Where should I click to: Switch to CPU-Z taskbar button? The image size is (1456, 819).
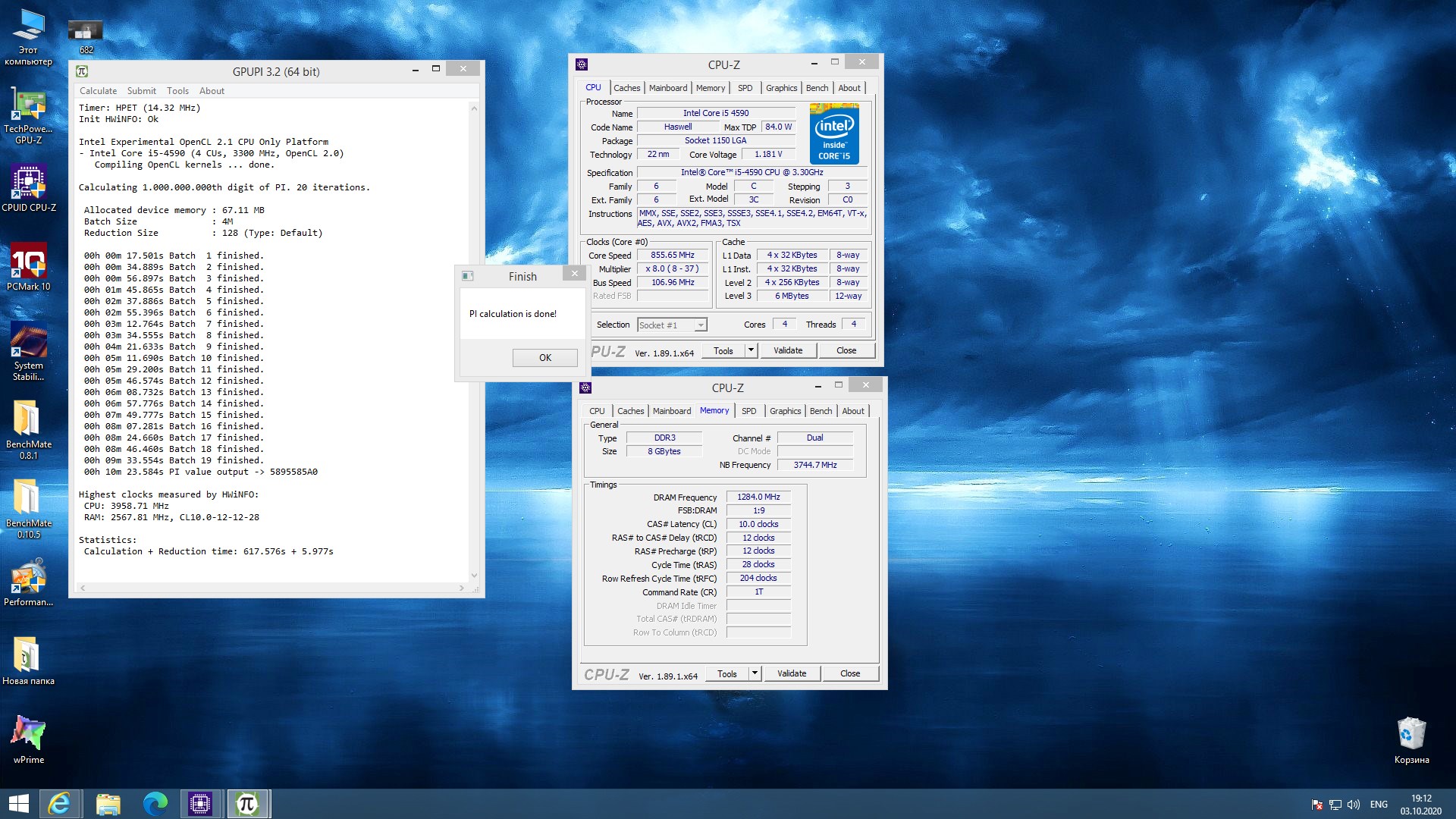(x=200, y=804)
